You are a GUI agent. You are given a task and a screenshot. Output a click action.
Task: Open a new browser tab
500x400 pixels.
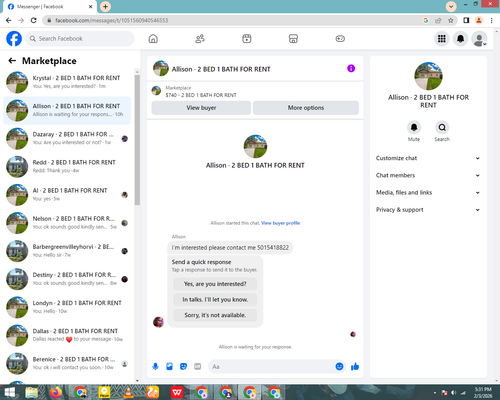[105, 6]
